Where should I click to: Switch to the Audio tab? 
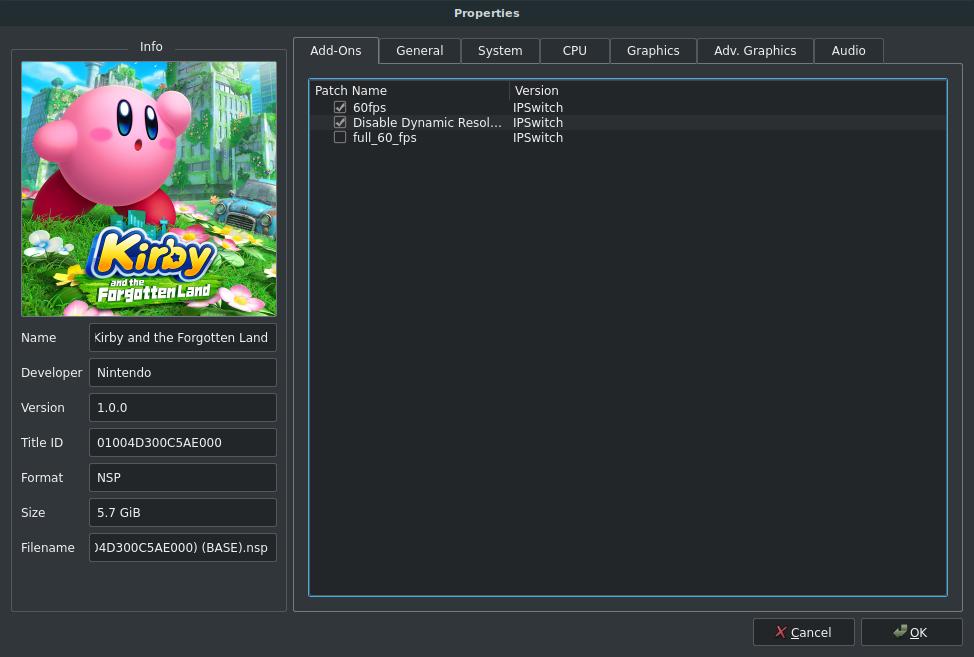(x=849, y=51)
